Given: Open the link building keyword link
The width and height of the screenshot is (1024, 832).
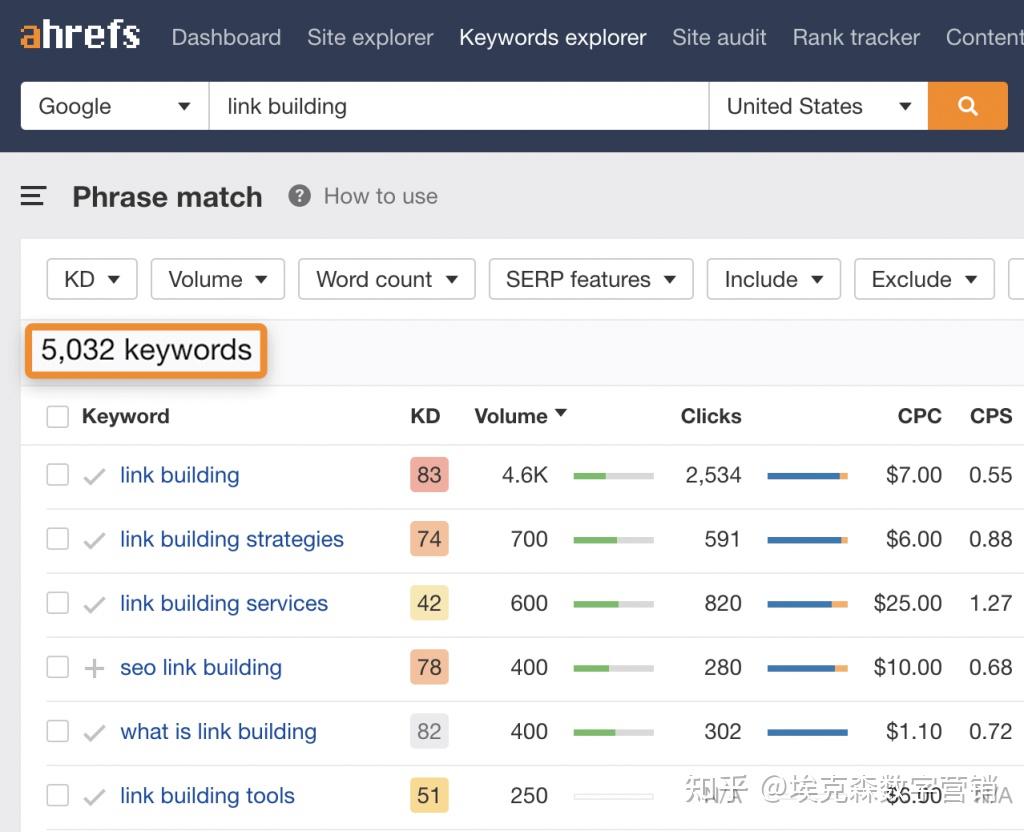Looking at the screenshot, I should [x=180, y=475].
